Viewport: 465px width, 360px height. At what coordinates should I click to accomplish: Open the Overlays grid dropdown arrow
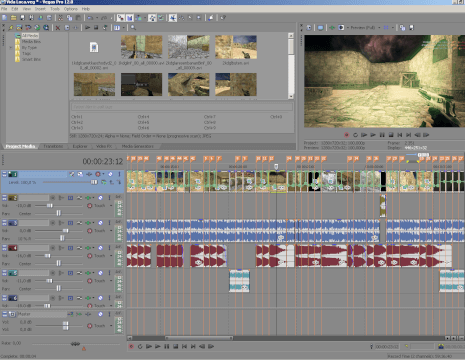(393, 28)
